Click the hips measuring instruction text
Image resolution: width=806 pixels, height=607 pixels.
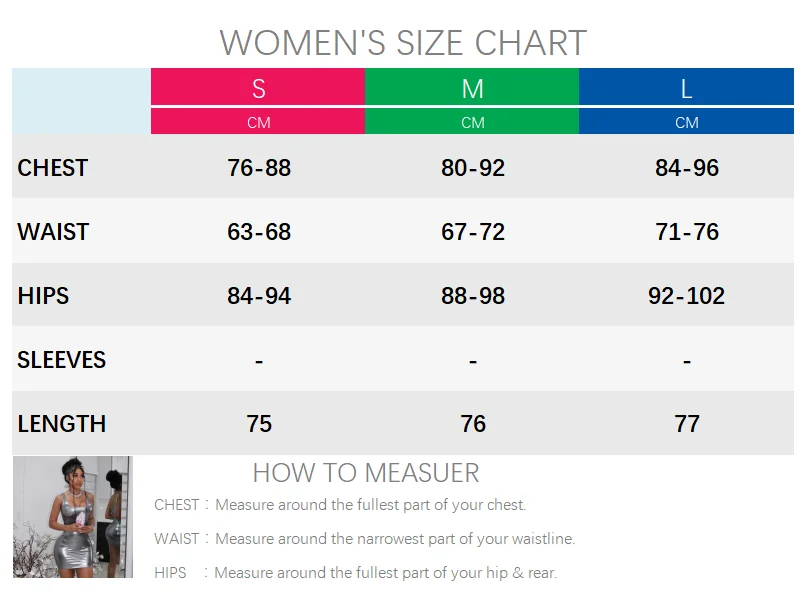tap(355, 573)
